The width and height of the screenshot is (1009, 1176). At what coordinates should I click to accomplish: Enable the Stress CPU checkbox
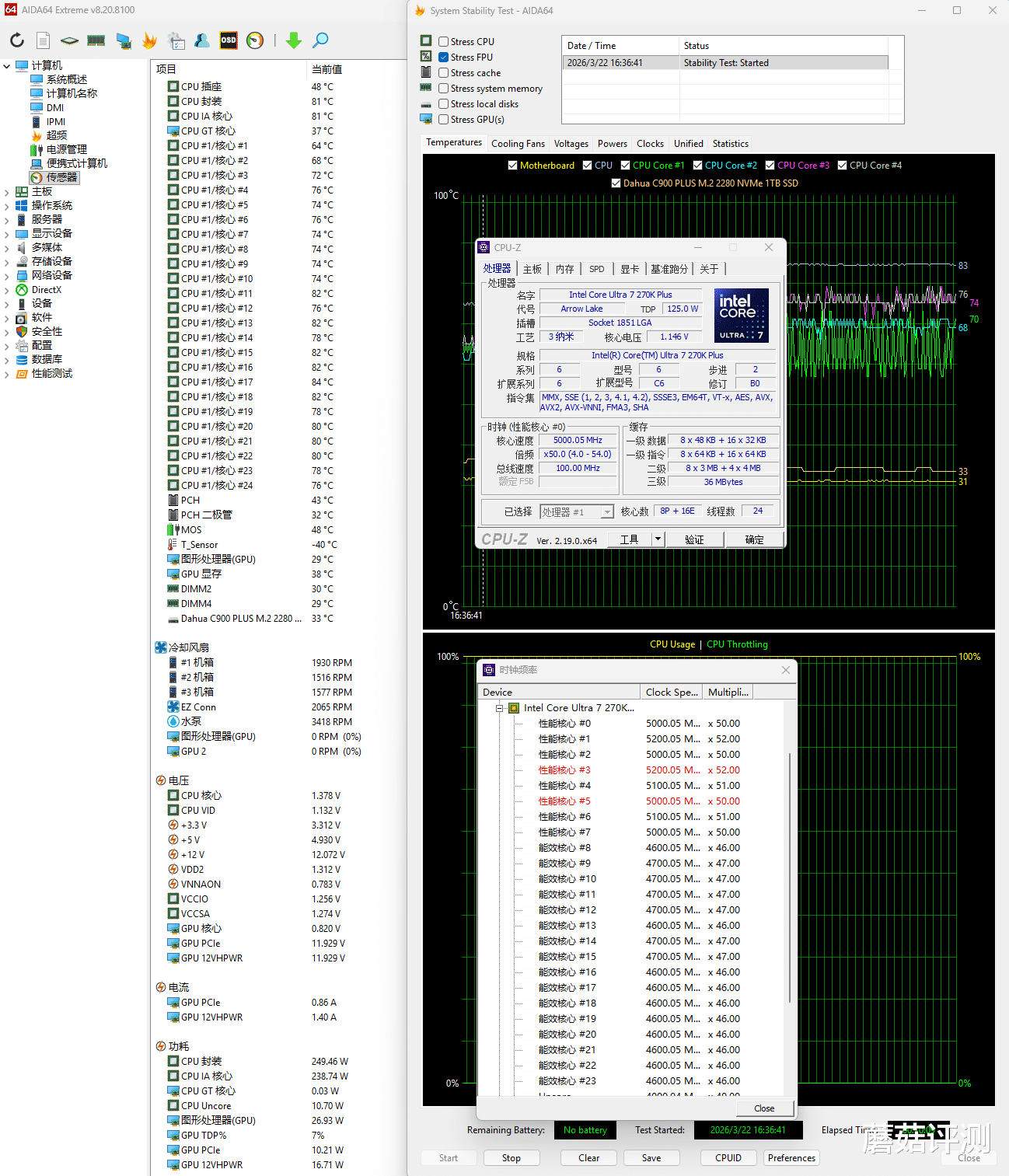pos(443,42)
